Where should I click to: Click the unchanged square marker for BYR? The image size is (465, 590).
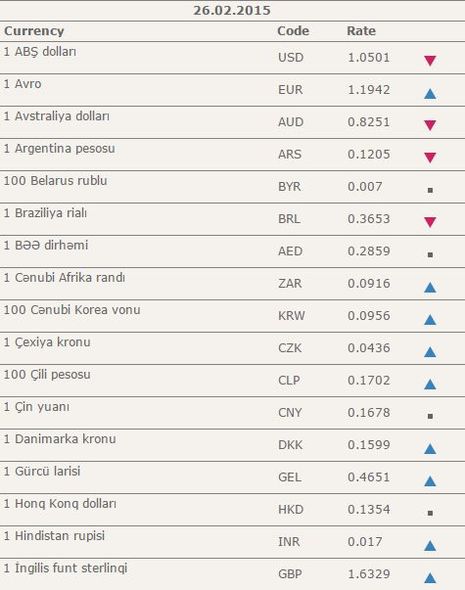[430, 190]
